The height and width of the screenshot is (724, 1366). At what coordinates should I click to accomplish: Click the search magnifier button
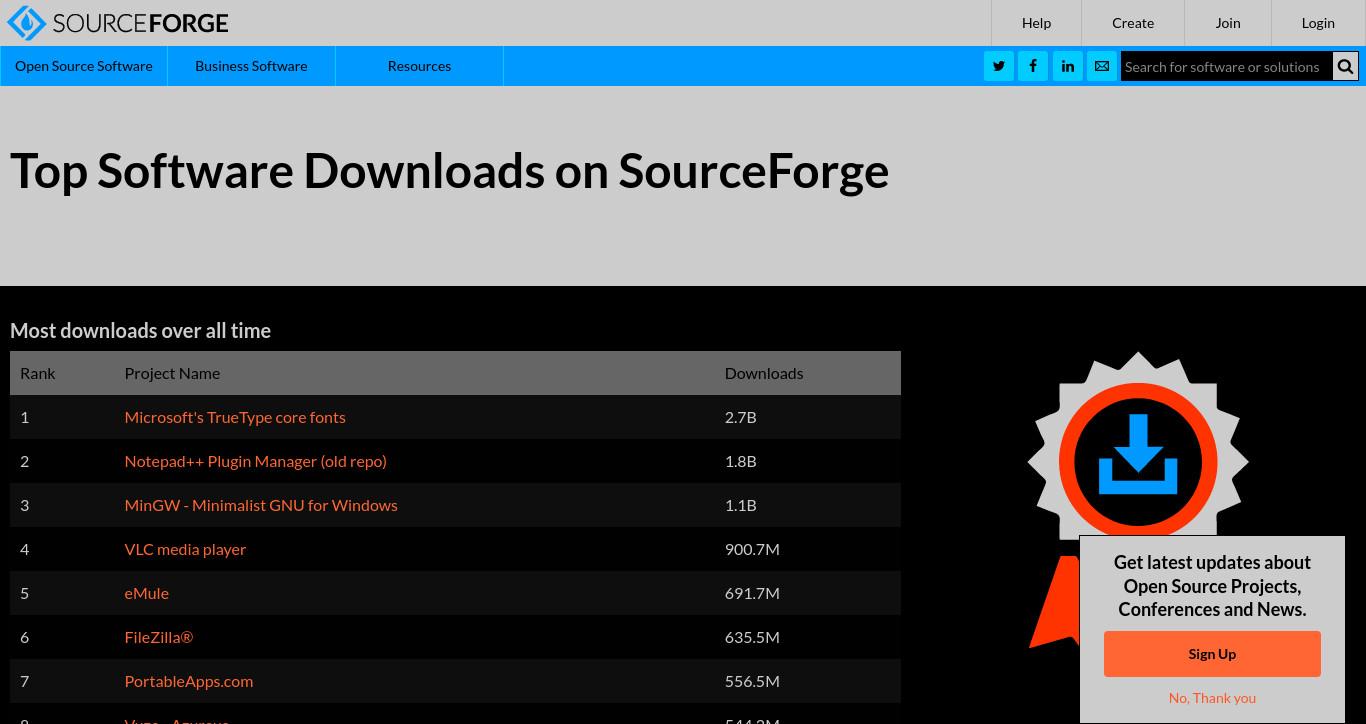pyautogui.click(x=1345, y=67)
